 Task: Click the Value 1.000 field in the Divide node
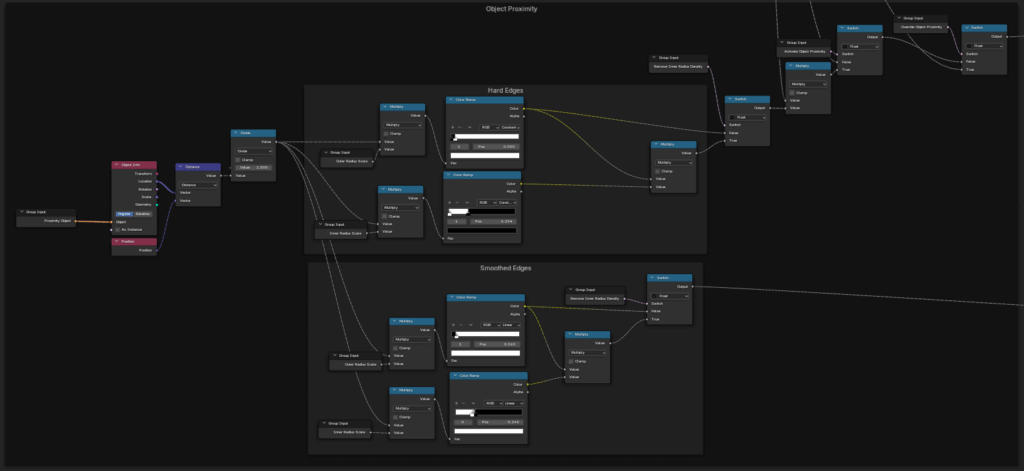click(253, 167)
